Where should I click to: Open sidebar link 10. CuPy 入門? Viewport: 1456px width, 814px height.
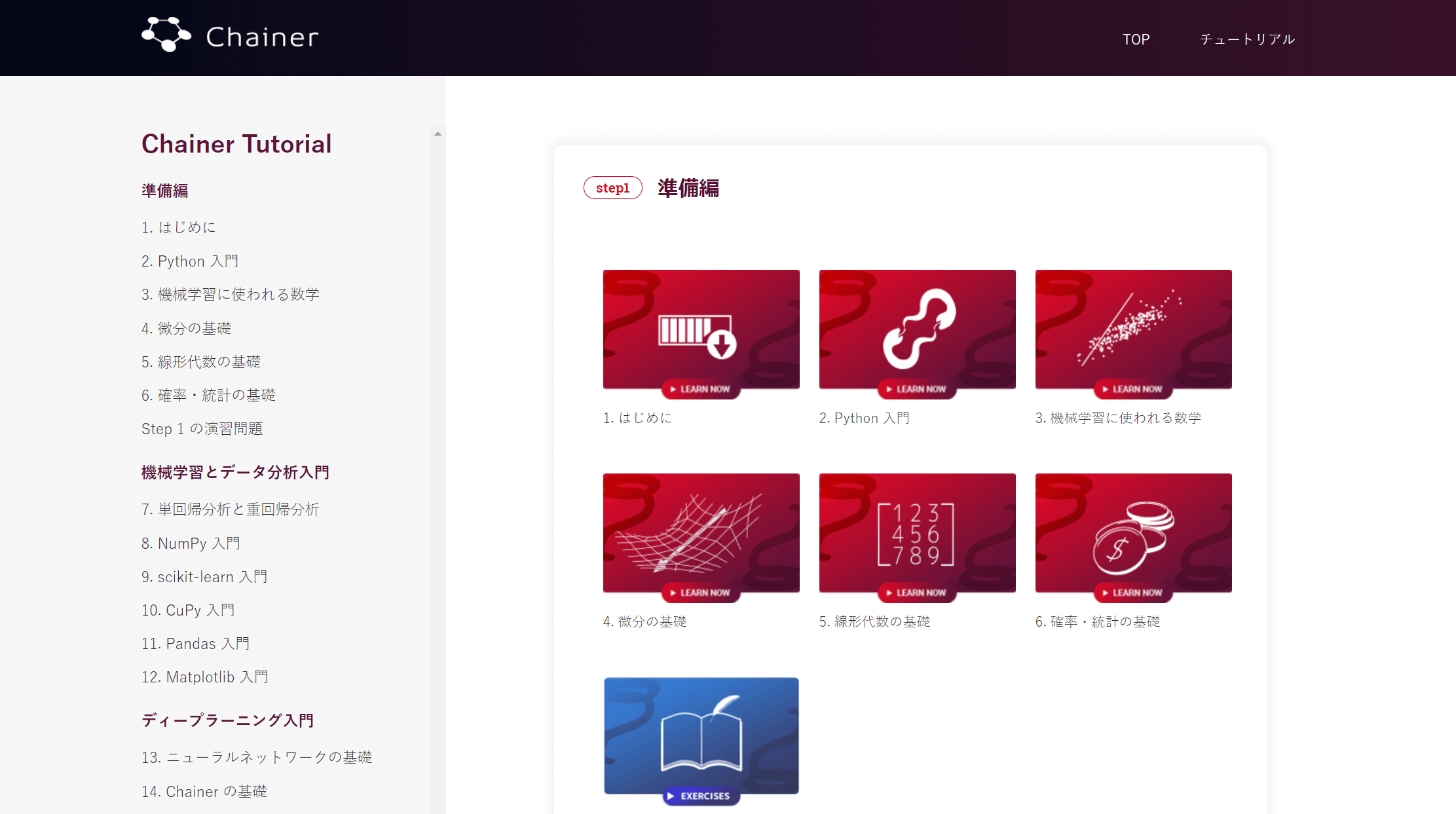(x=188, y=610)
